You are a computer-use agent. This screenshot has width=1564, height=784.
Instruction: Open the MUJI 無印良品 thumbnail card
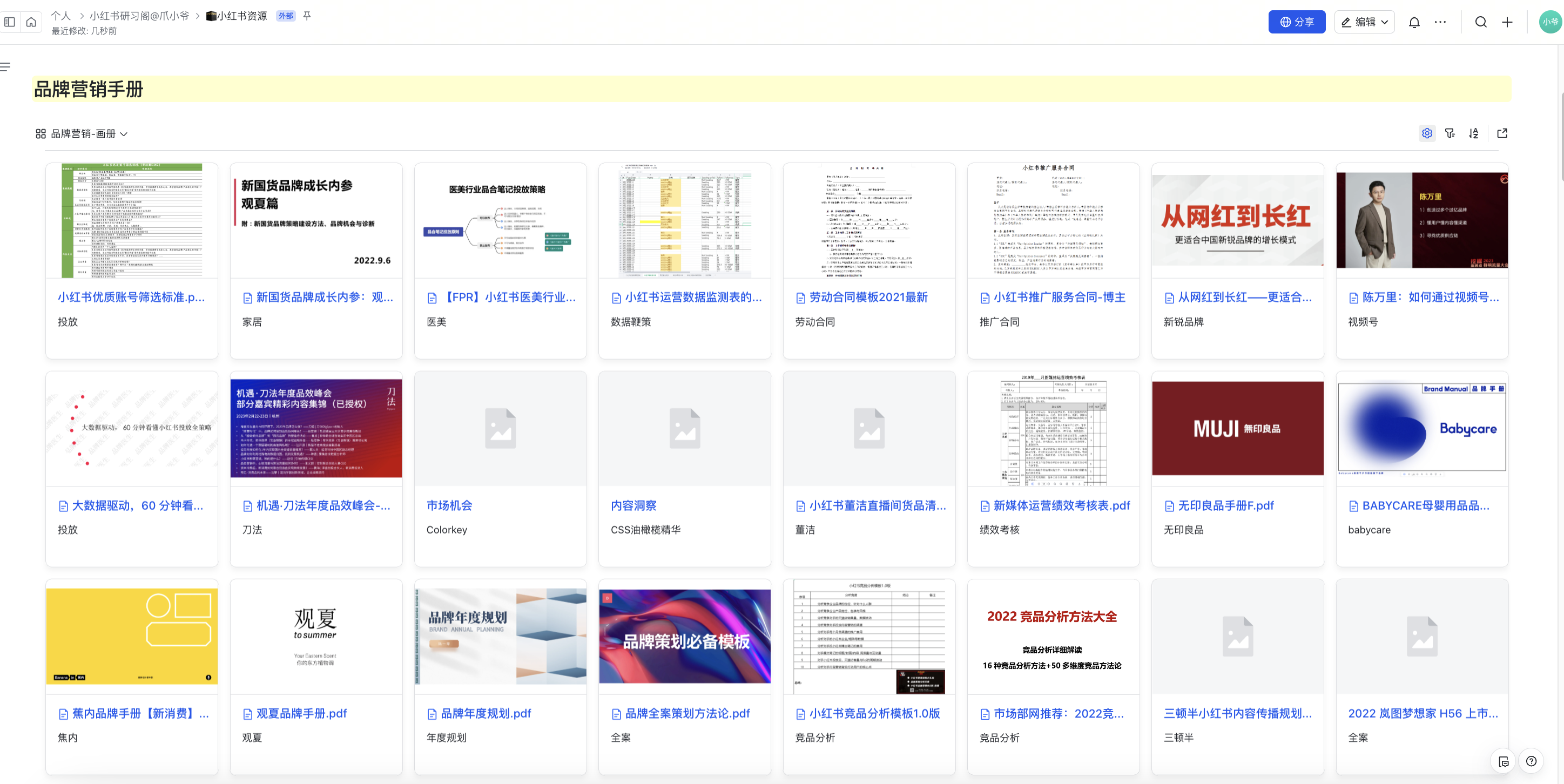tap(1237, 428)
